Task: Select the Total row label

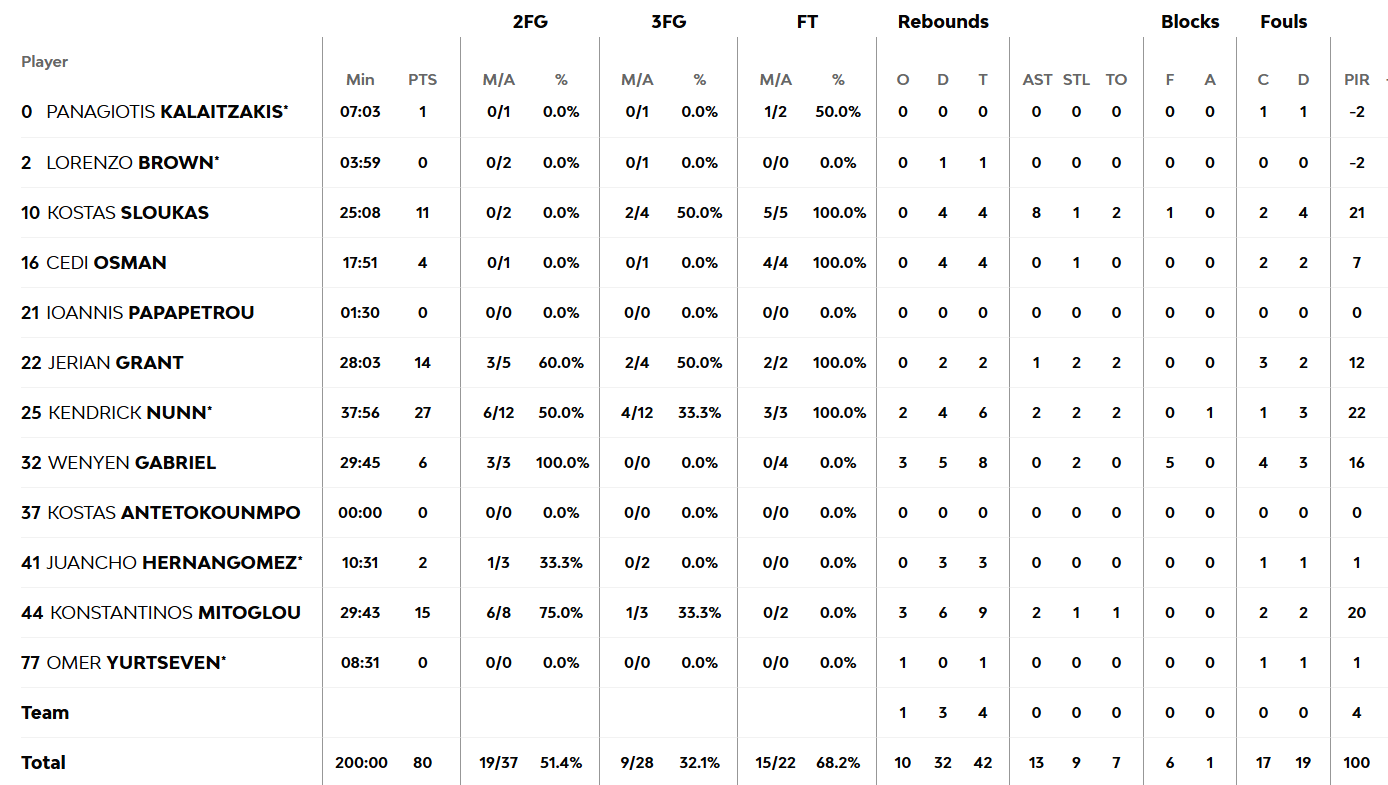Action: point(43,762)
